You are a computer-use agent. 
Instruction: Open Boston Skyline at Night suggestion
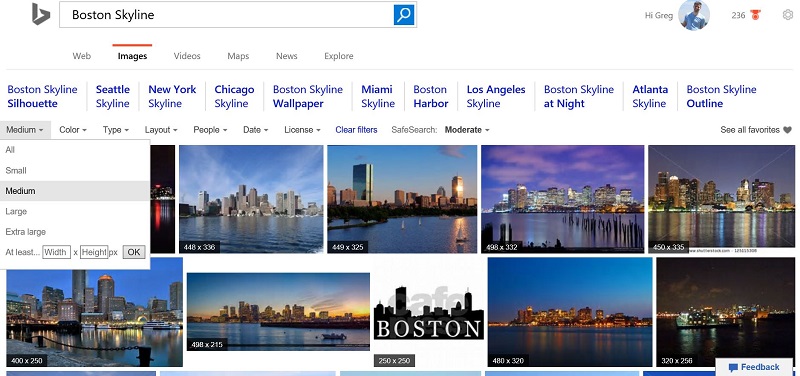579,96
